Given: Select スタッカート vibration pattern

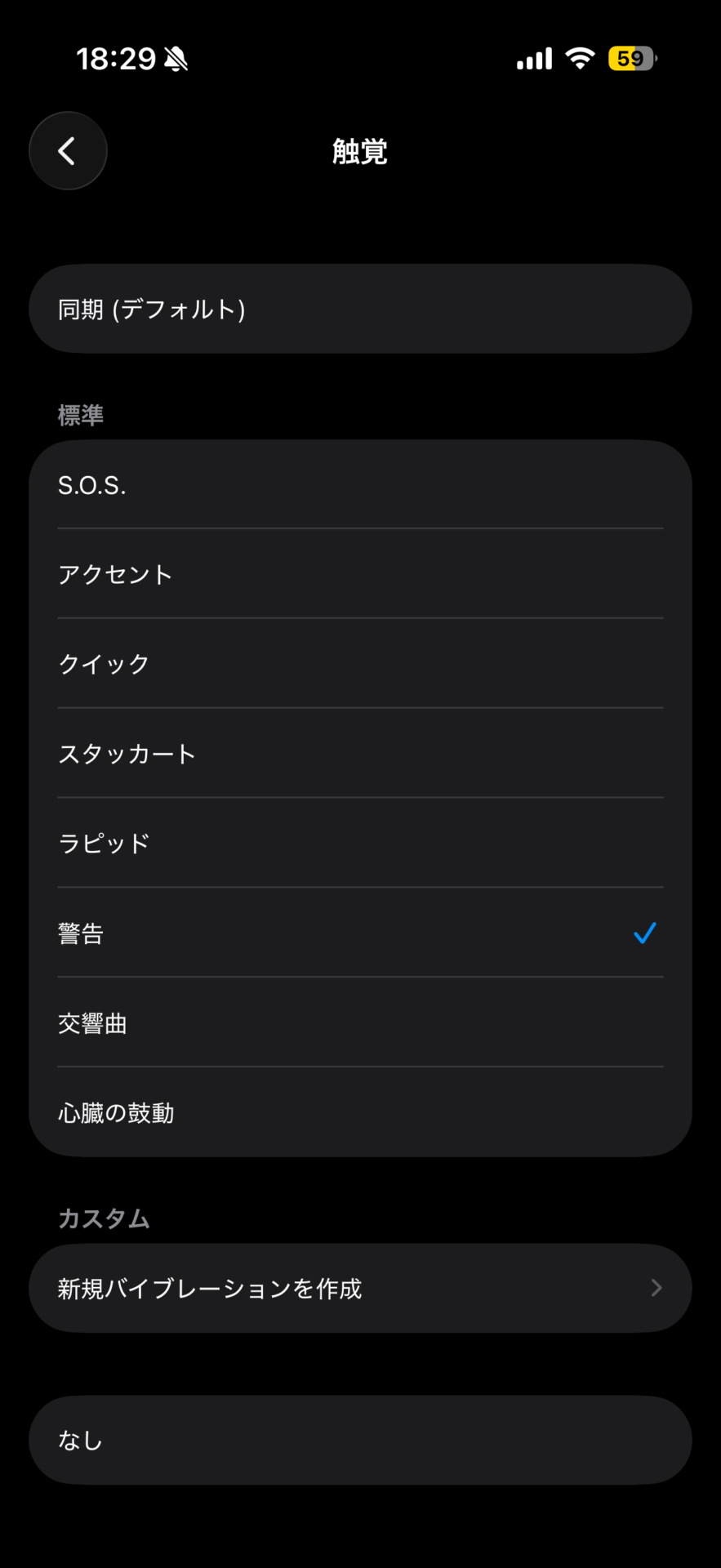Looking at the screenshot, I should pyautogui.click(x=360, y=753).
